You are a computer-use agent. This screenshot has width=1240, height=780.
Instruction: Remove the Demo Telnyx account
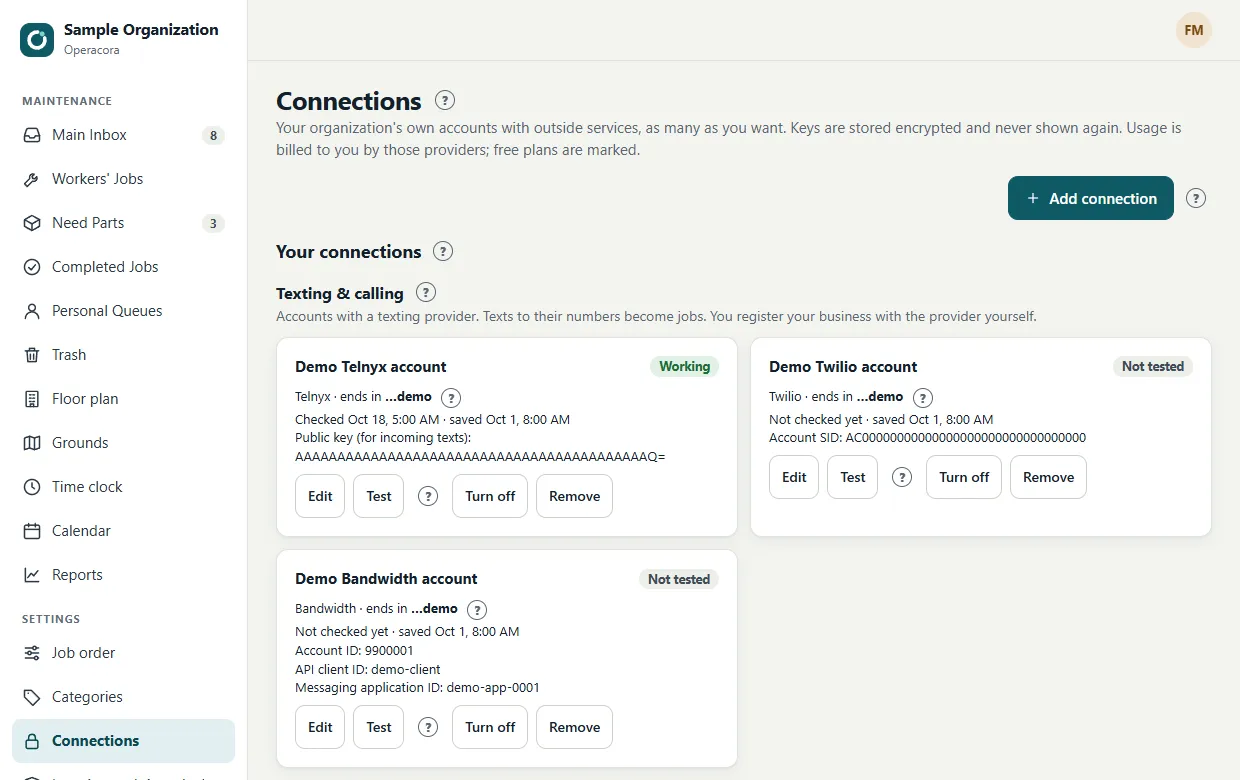point(574,496)
